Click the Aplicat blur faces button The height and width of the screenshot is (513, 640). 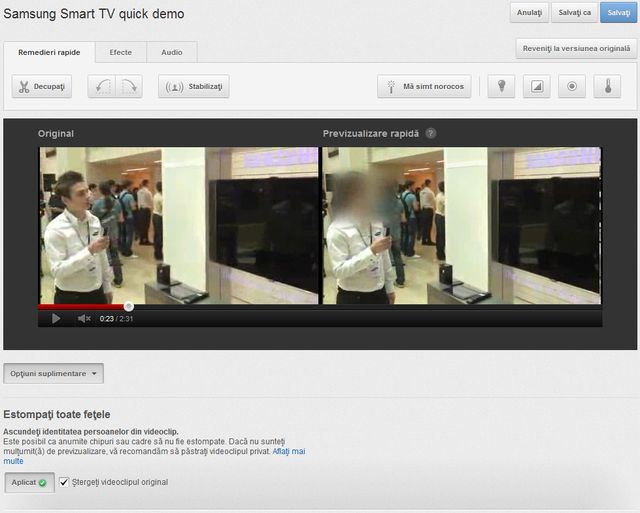tap(29, 482)
